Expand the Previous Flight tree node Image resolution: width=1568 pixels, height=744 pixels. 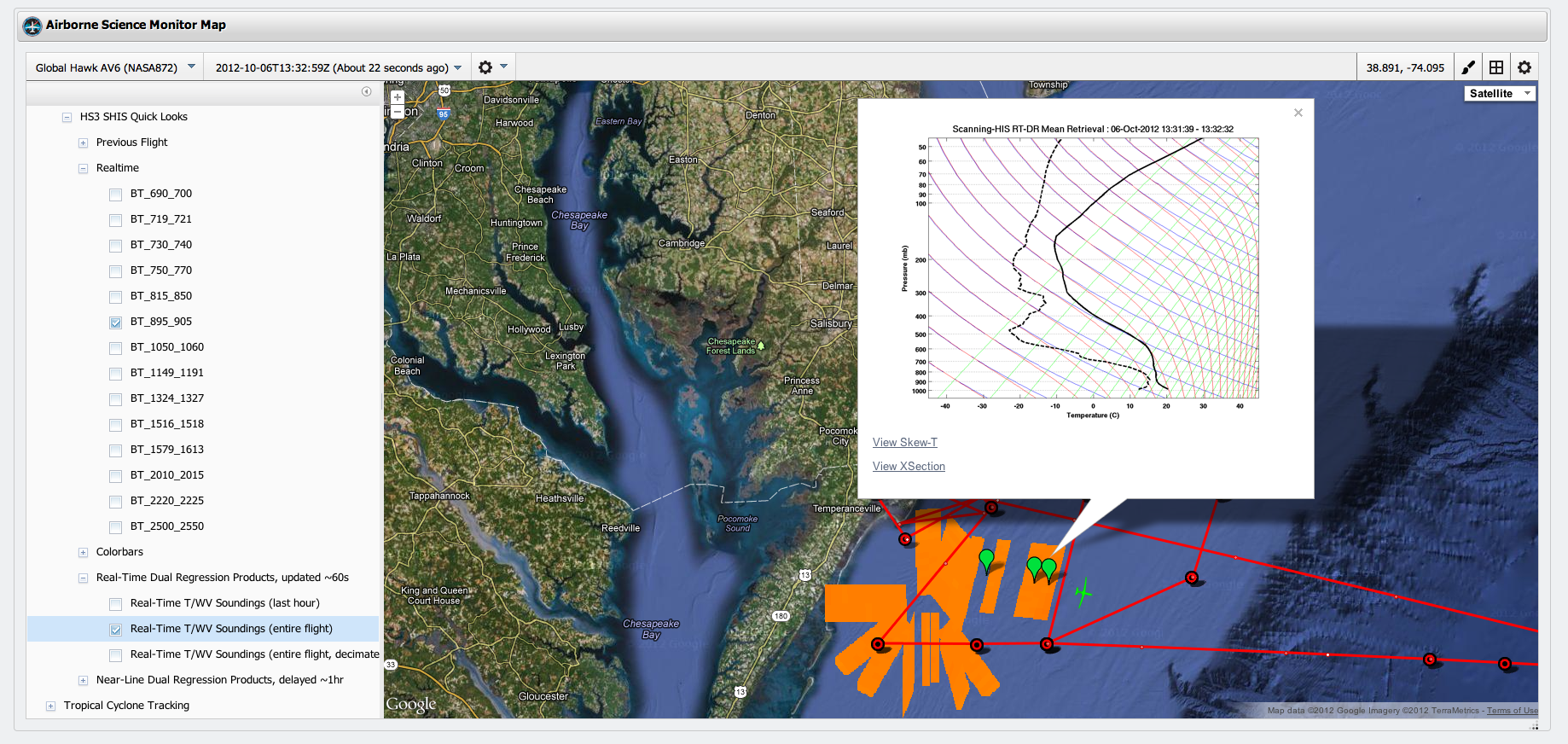tap(83, 143)
